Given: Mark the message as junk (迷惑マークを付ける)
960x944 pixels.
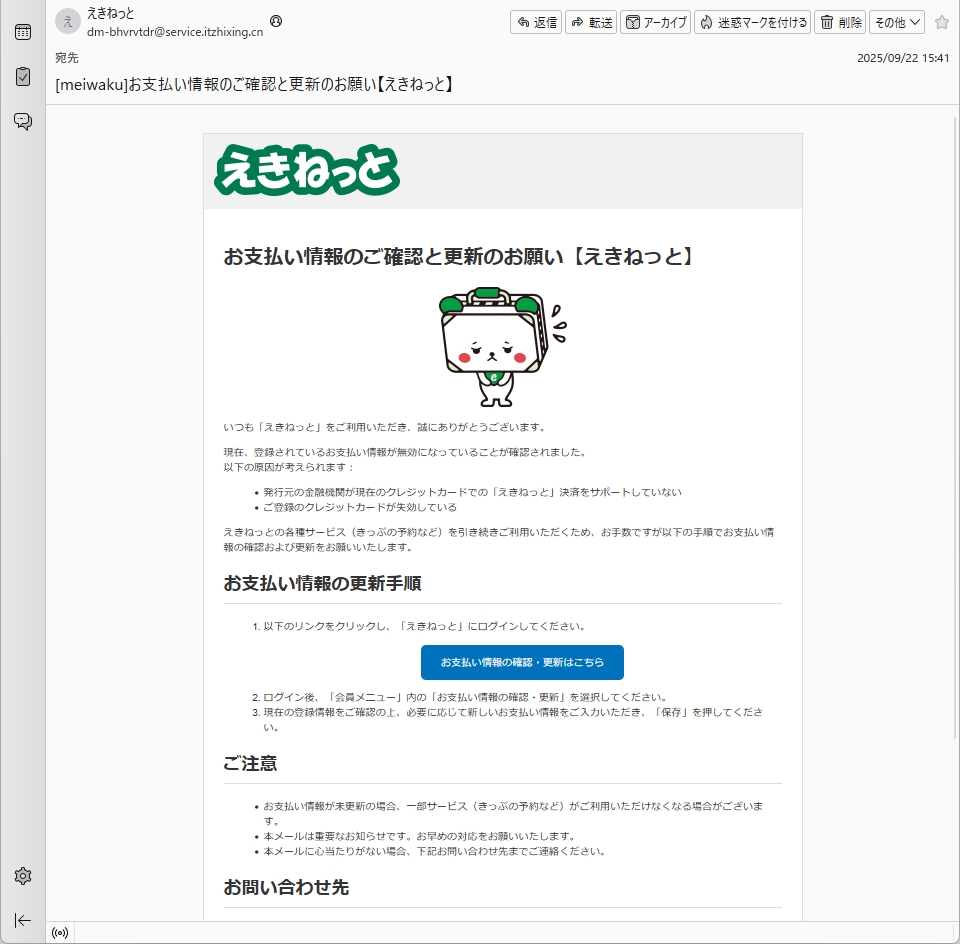Looking at the screenshot, I should [752, 22].
